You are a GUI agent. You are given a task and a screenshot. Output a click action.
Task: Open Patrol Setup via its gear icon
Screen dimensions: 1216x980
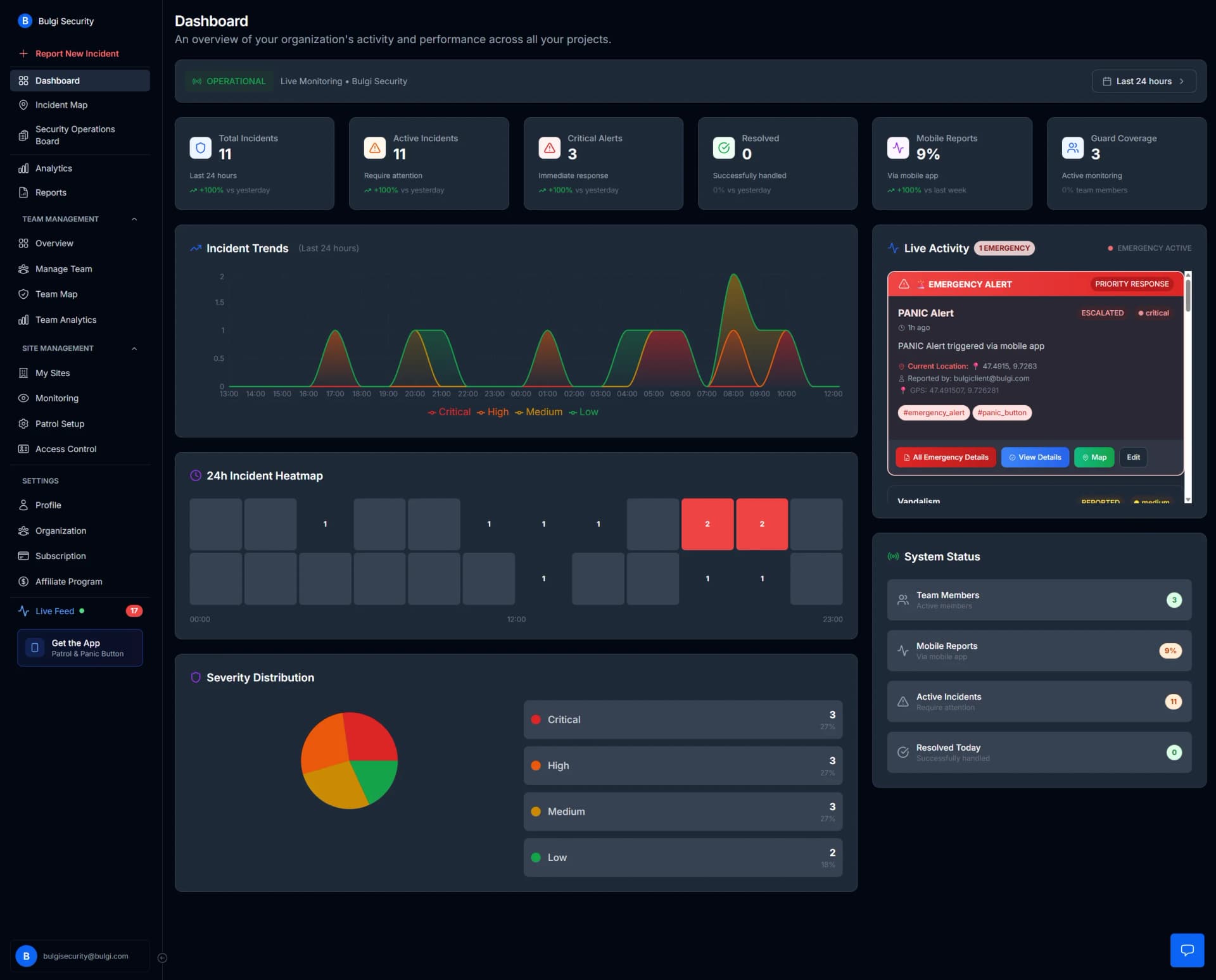pyautogui.click(x=23, y=423)
